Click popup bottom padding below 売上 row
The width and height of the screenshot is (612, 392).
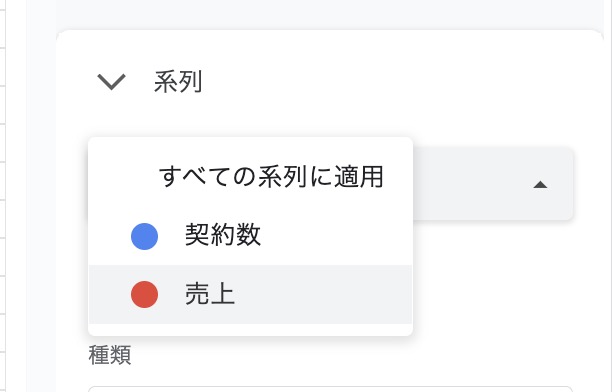click(x=251, y=330)
